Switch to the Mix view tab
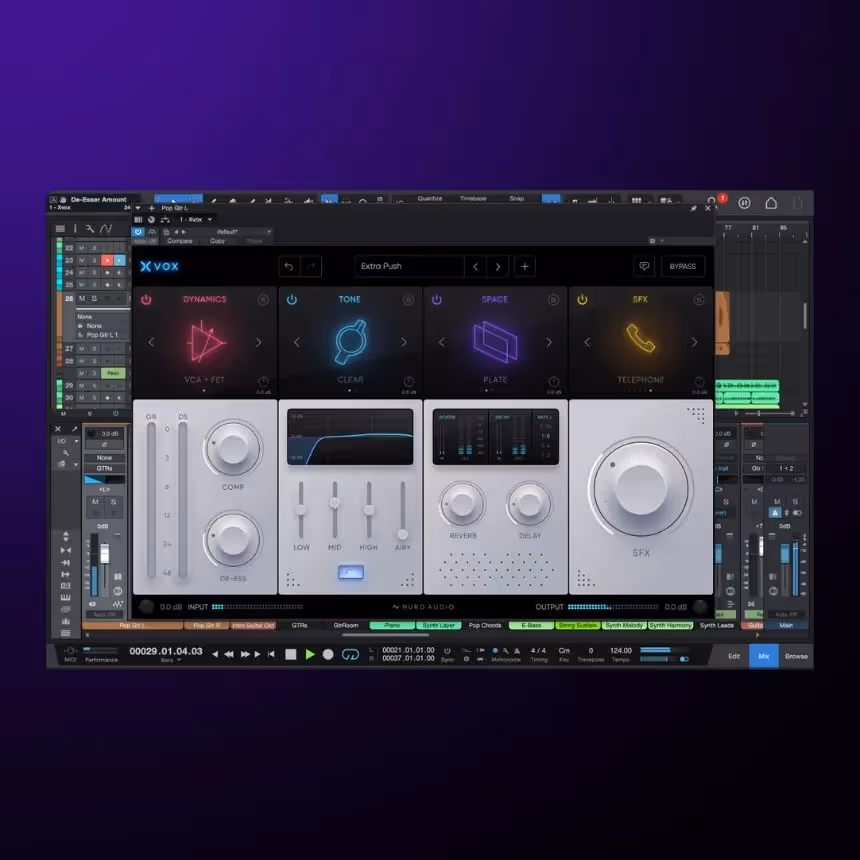The width and height of the screenshot is (860, 860). (763, 656)
